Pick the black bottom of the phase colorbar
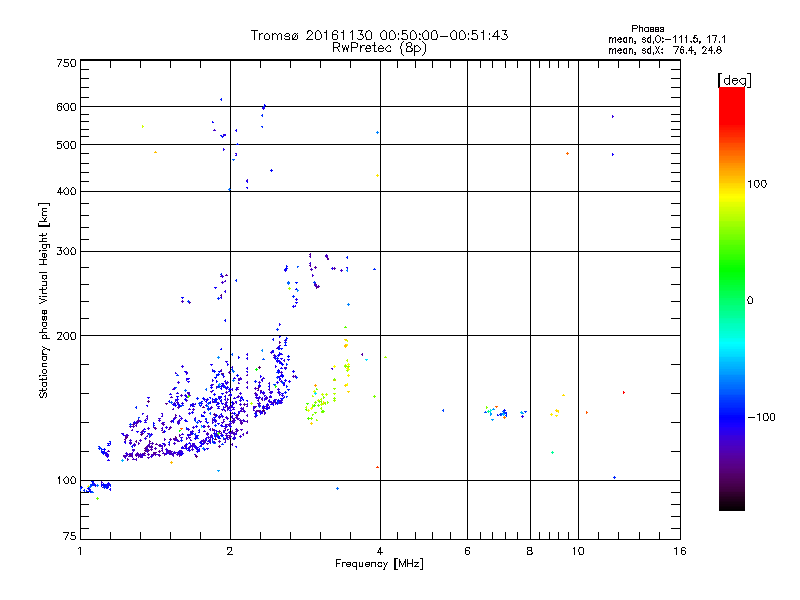800x600 pixels. point(732,503)
